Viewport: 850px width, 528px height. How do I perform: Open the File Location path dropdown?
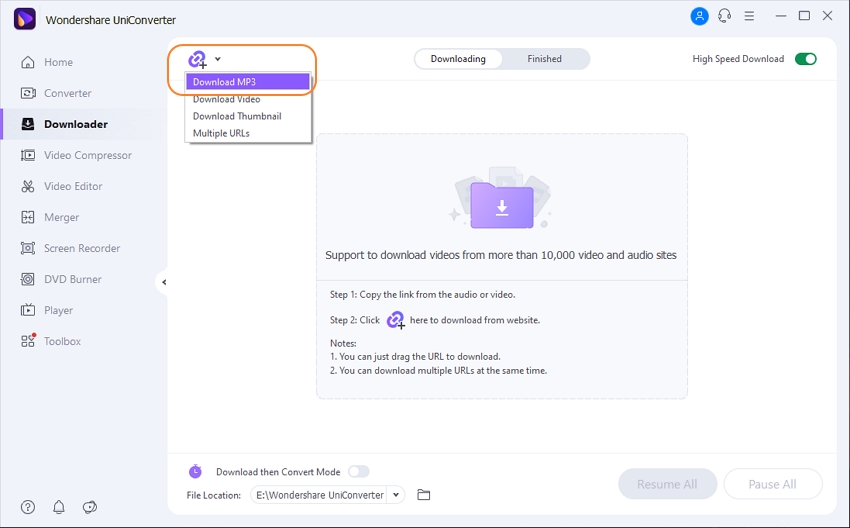click(x=397, y=495)
